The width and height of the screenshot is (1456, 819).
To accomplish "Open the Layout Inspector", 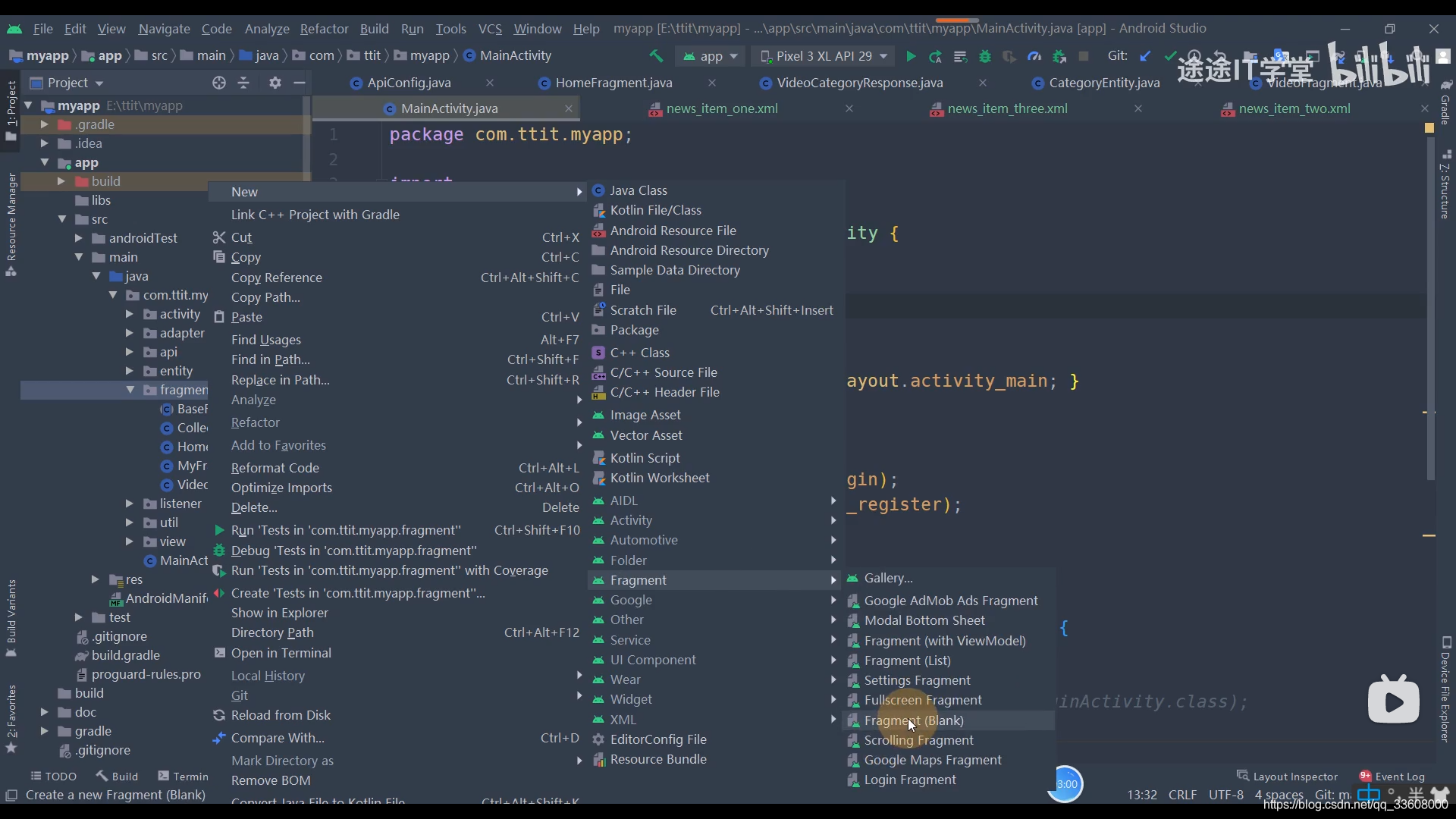I will click(x=1287, y=776).
